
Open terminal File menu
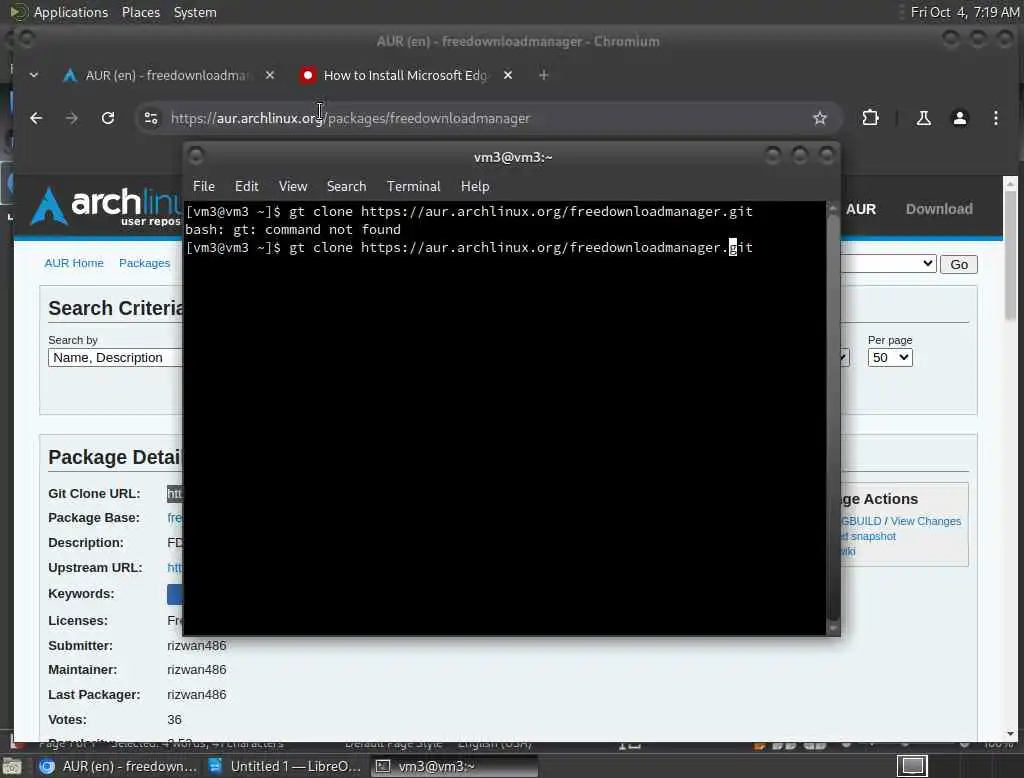[x=204, y=186]
